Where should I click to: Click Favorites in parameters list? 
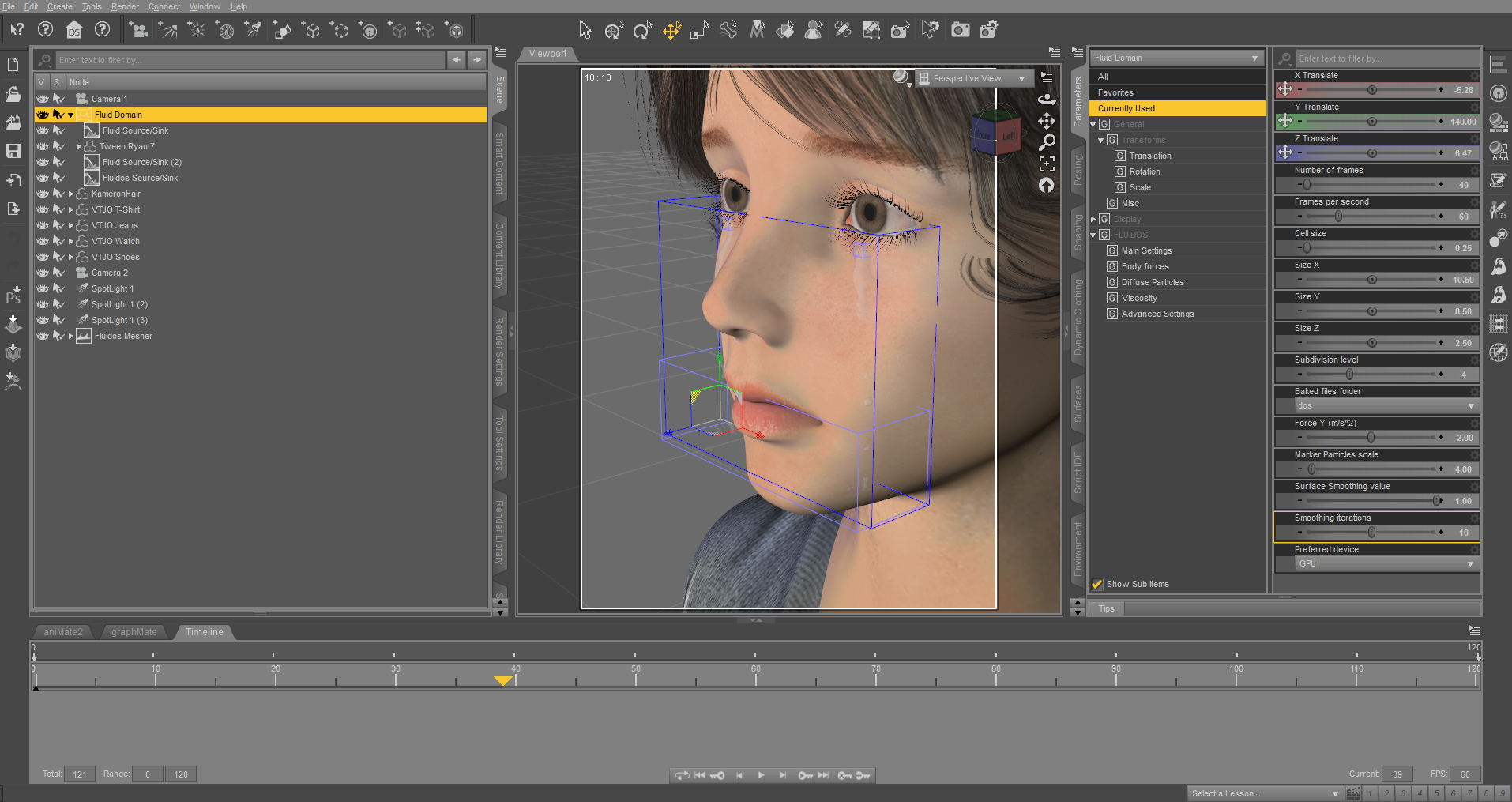(x=1115, y=92)
